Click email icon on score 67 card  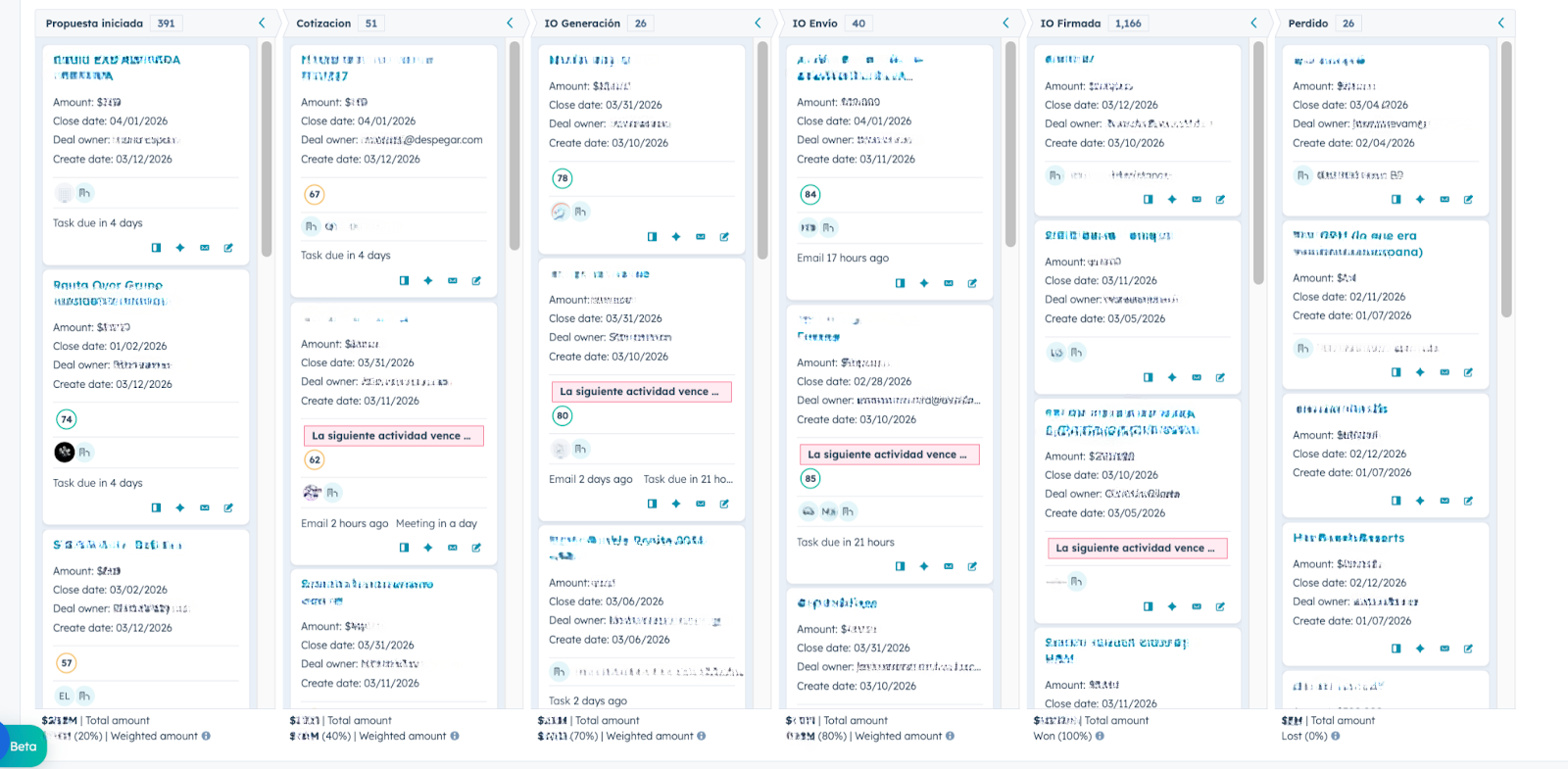click(453, 280)
